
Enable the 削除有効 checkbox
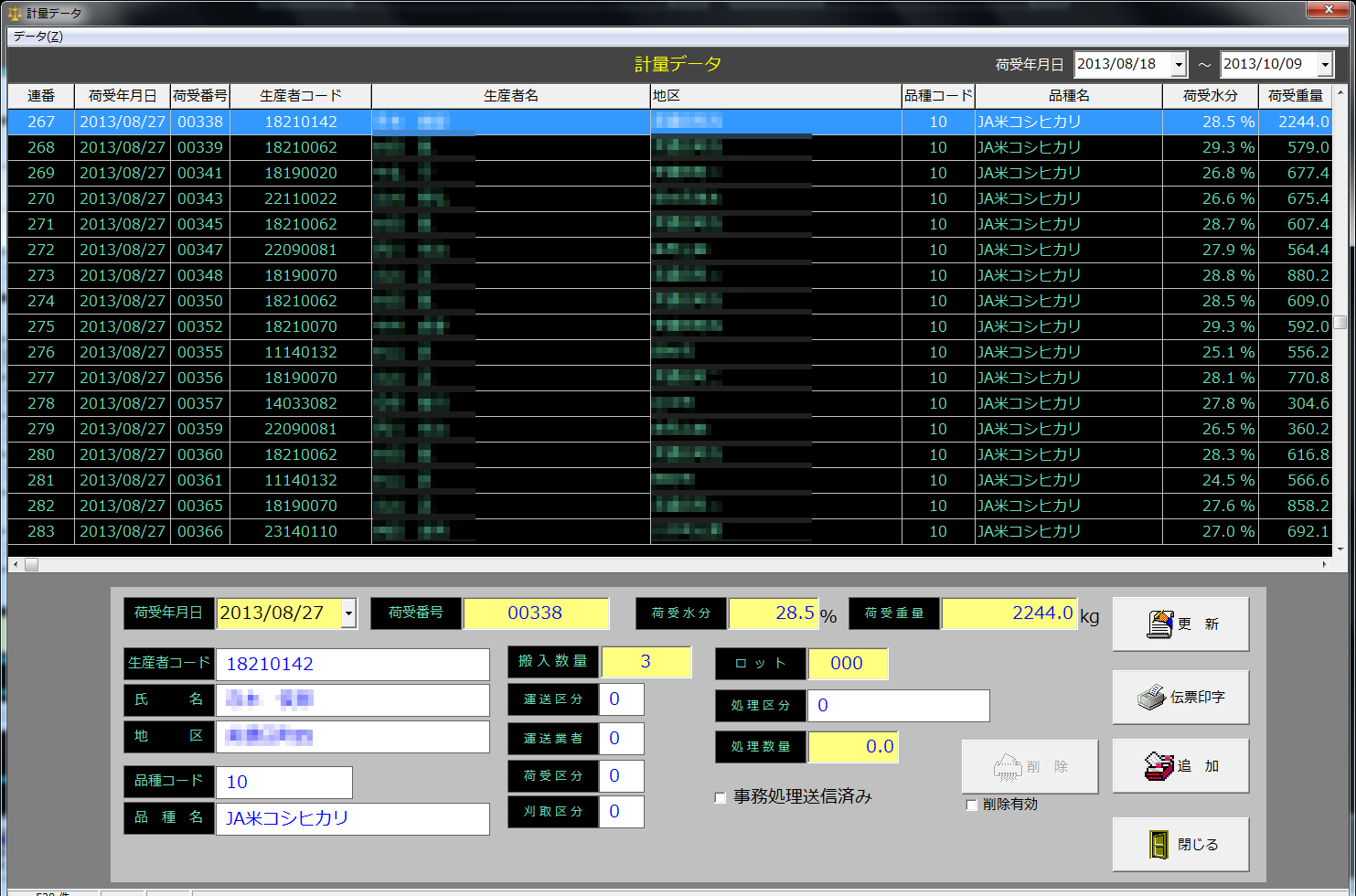[x=971, y=805]
